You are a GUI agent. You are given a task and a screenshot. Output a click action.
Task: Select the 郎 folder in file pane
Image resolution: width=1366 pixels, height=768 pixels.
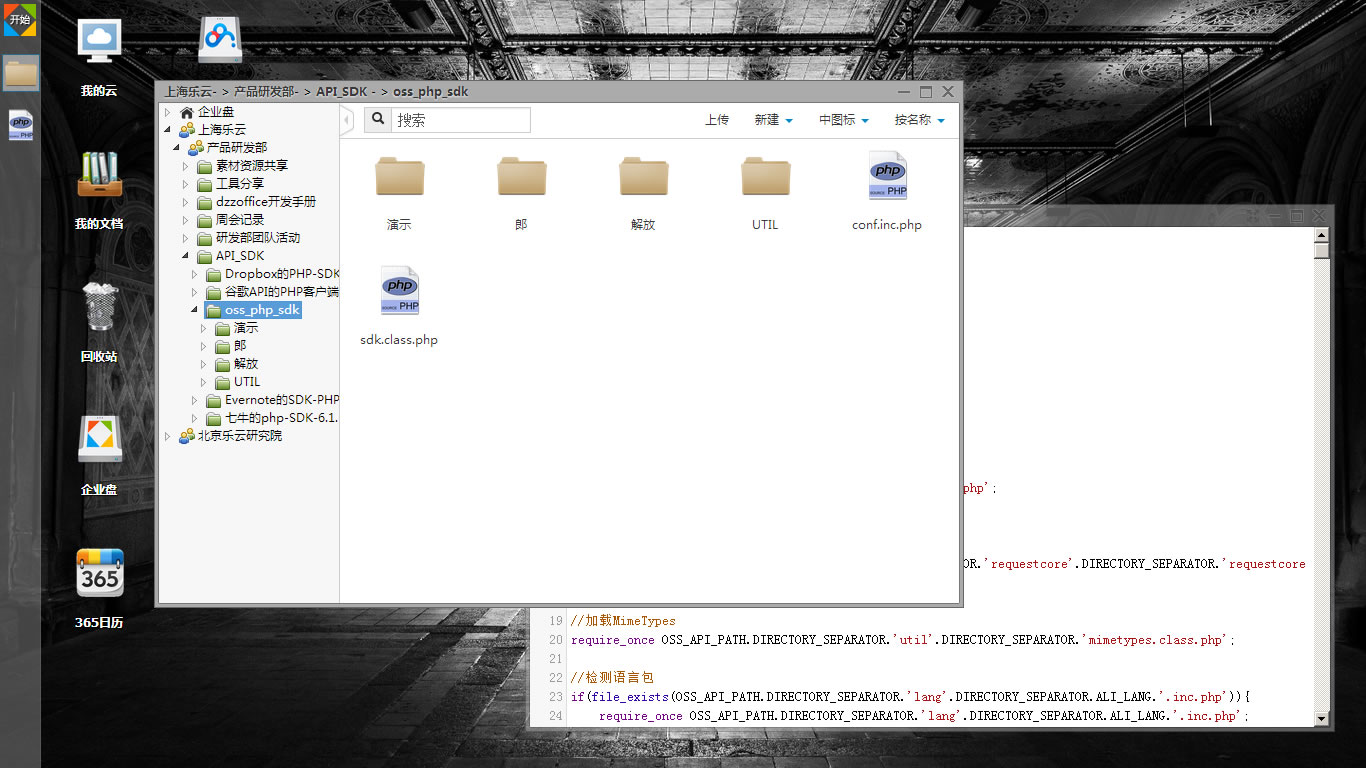coord(522,177)
